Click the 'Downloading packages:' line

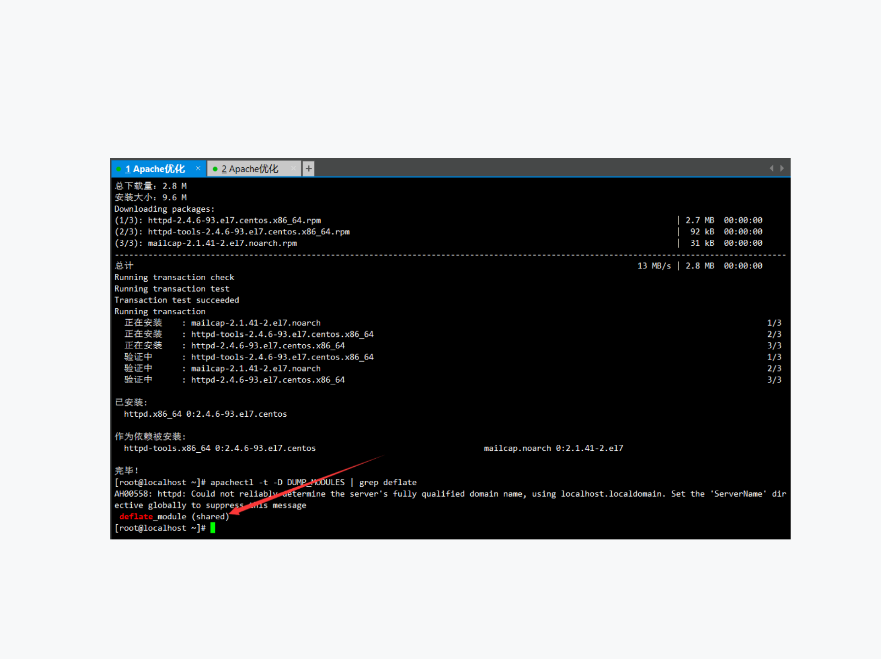165,209
